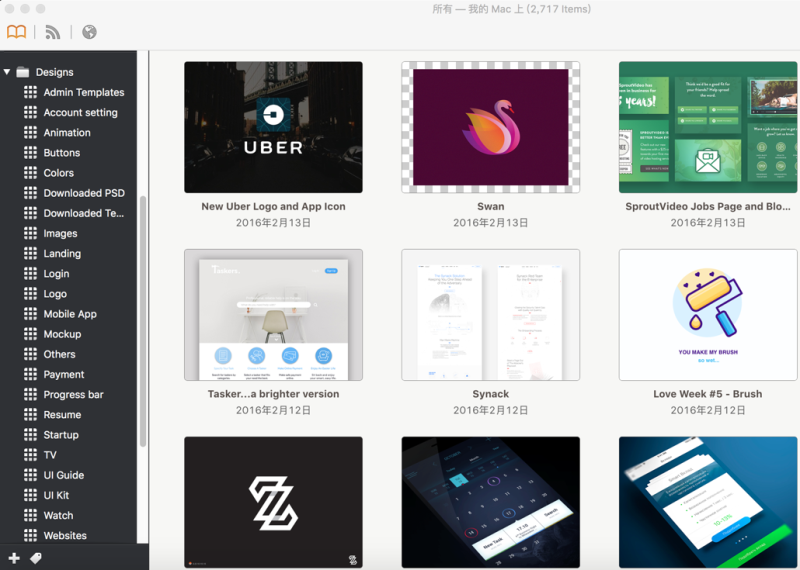Add a new collection with plus icon
The height and width of the screenshot is (570, 800).
click(x=14, y=558)
